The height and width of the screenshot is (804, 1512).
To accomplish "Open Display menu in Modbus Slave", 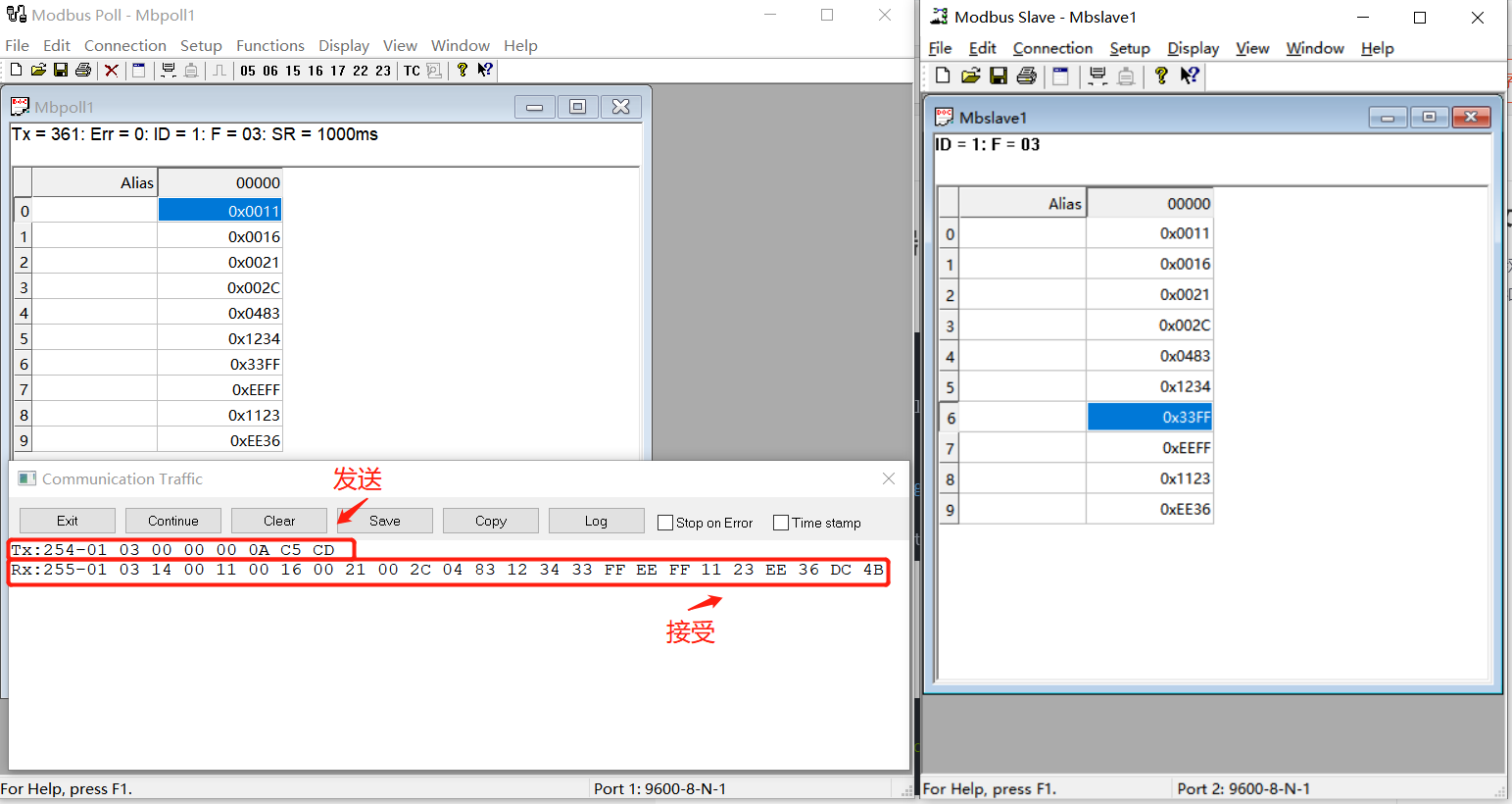I will (x=1194, y=48).
